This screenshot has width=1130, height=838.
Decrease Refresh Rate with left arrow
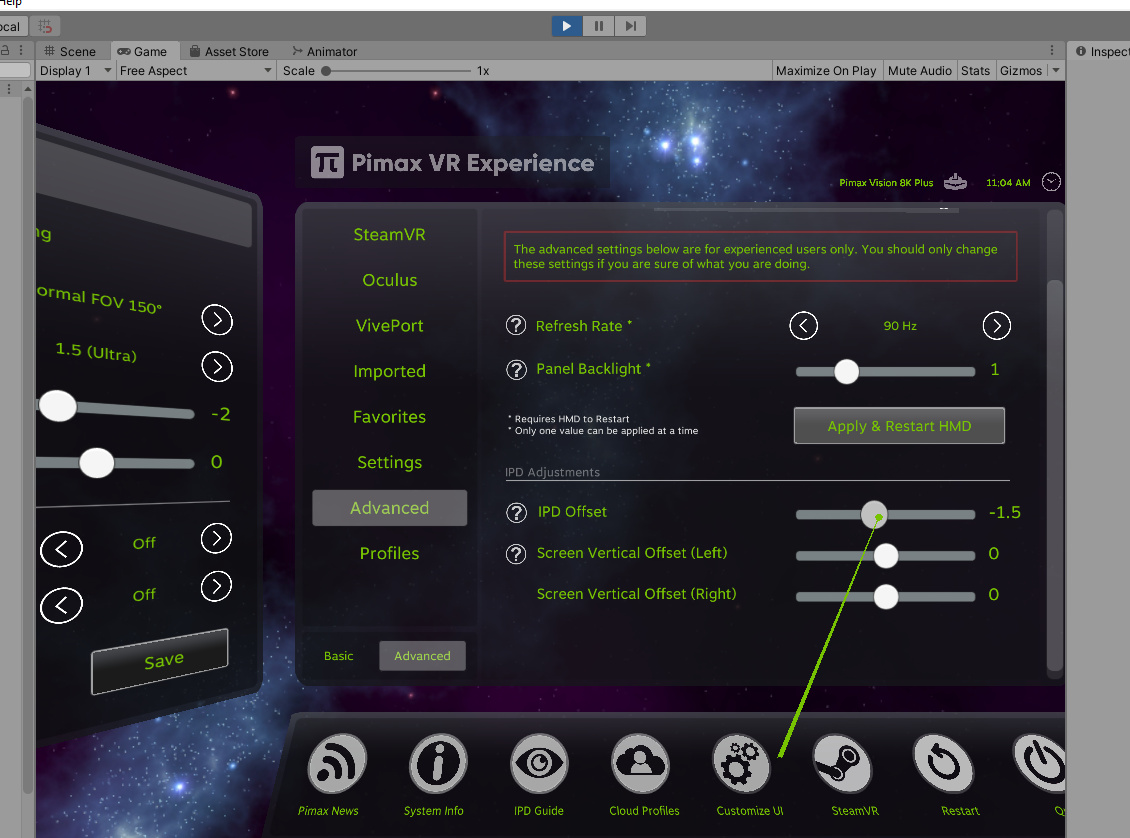[x=804, y=326]
